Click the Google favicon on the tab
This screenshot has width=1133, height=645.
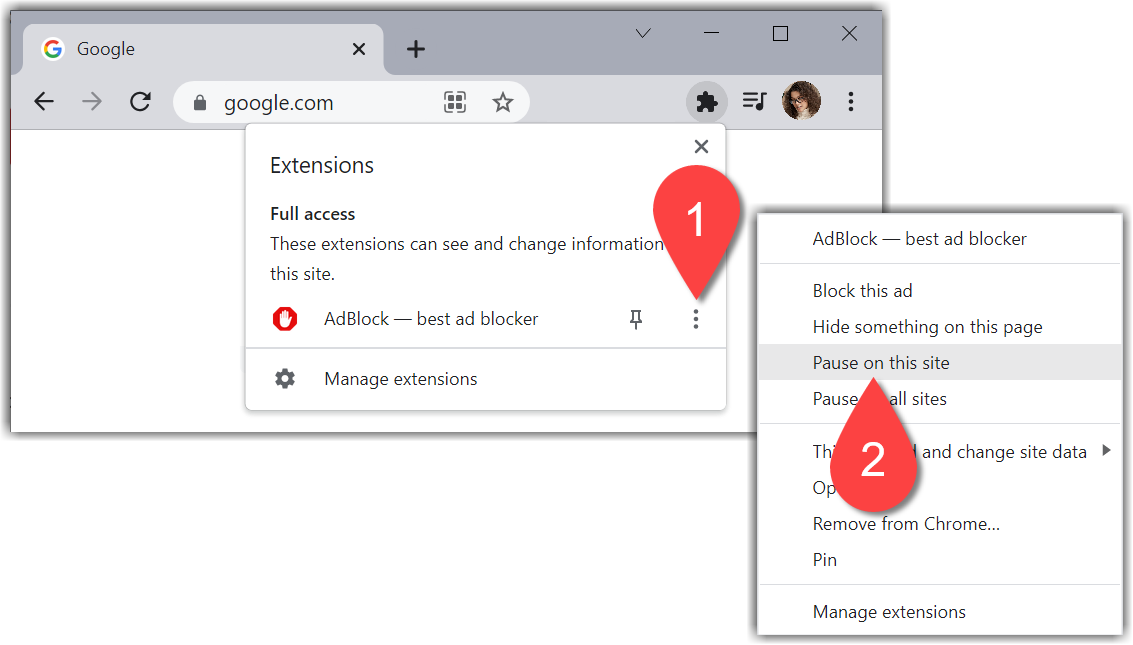53,49
